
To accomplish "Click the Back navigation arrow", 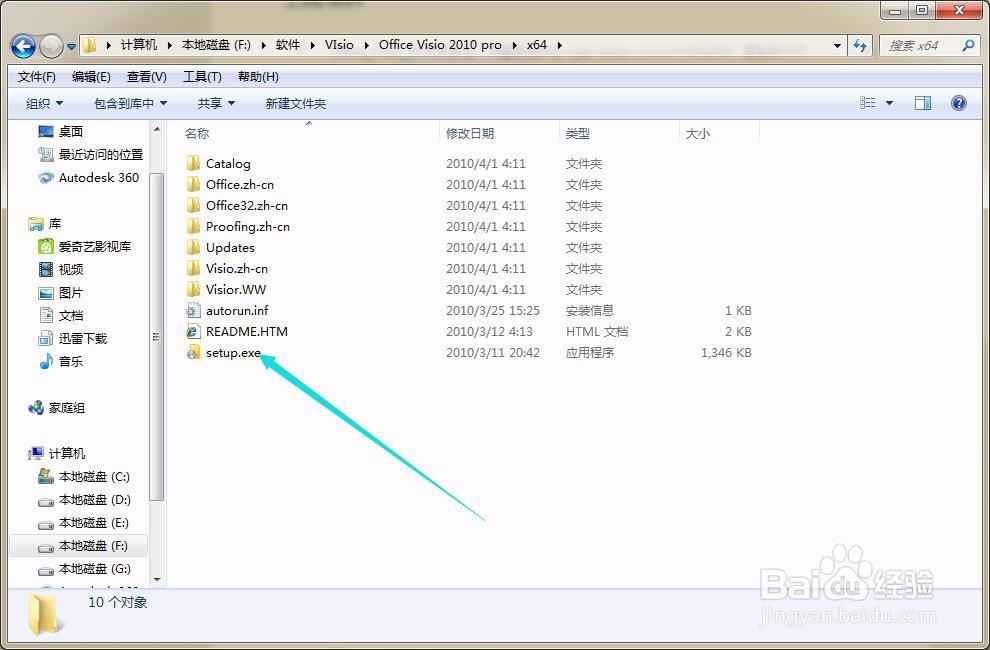I will 23,45.
